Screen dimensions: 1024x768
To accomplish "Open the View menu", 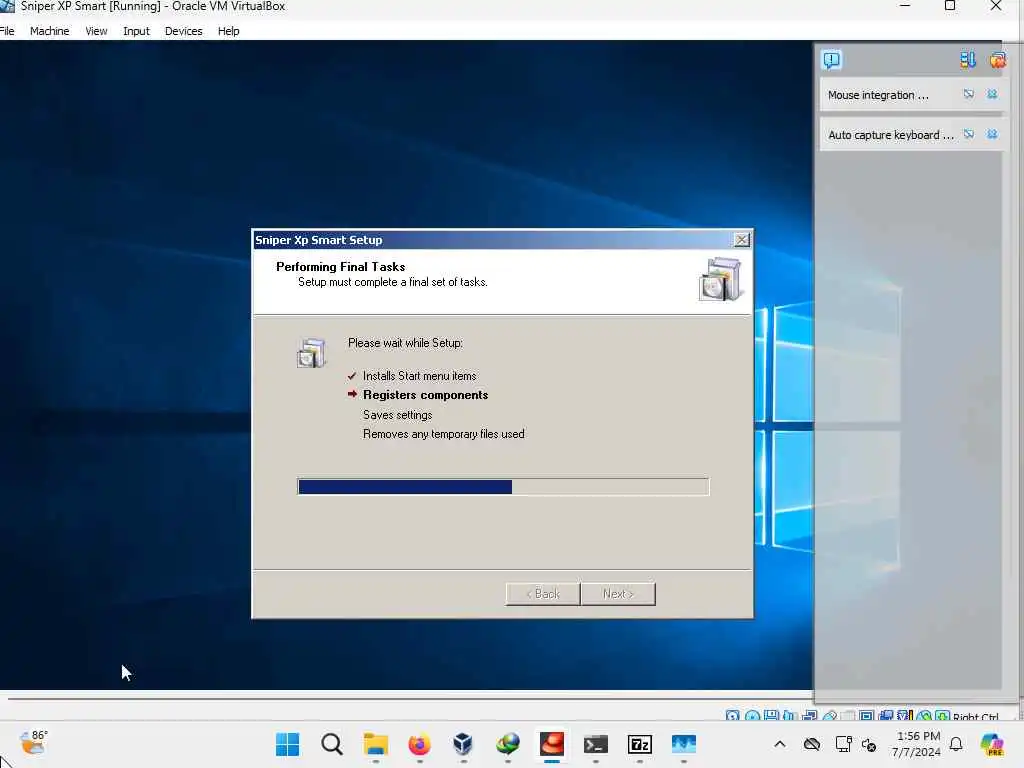I will point(96,31).
